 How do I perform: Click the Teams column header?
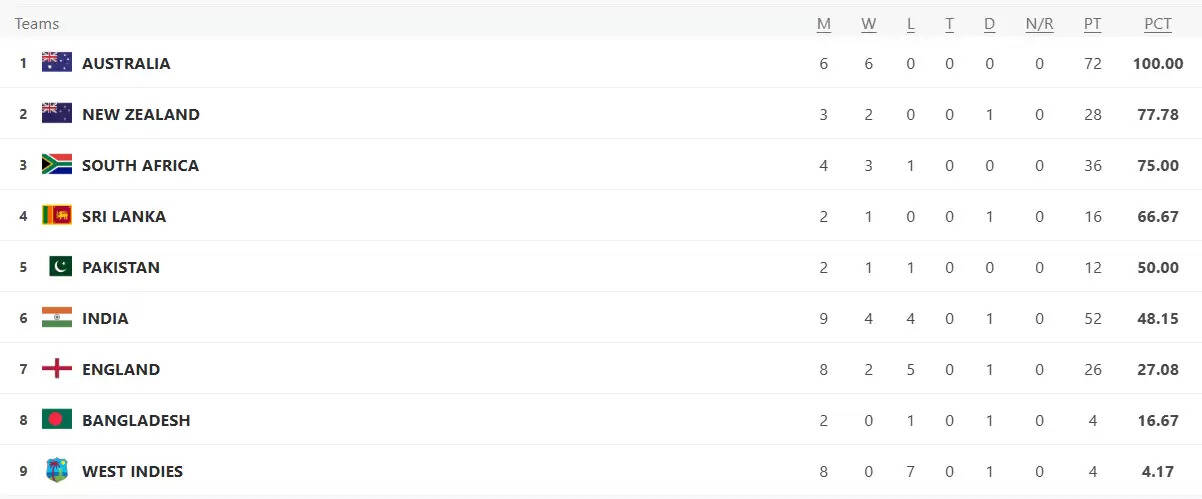37,24
